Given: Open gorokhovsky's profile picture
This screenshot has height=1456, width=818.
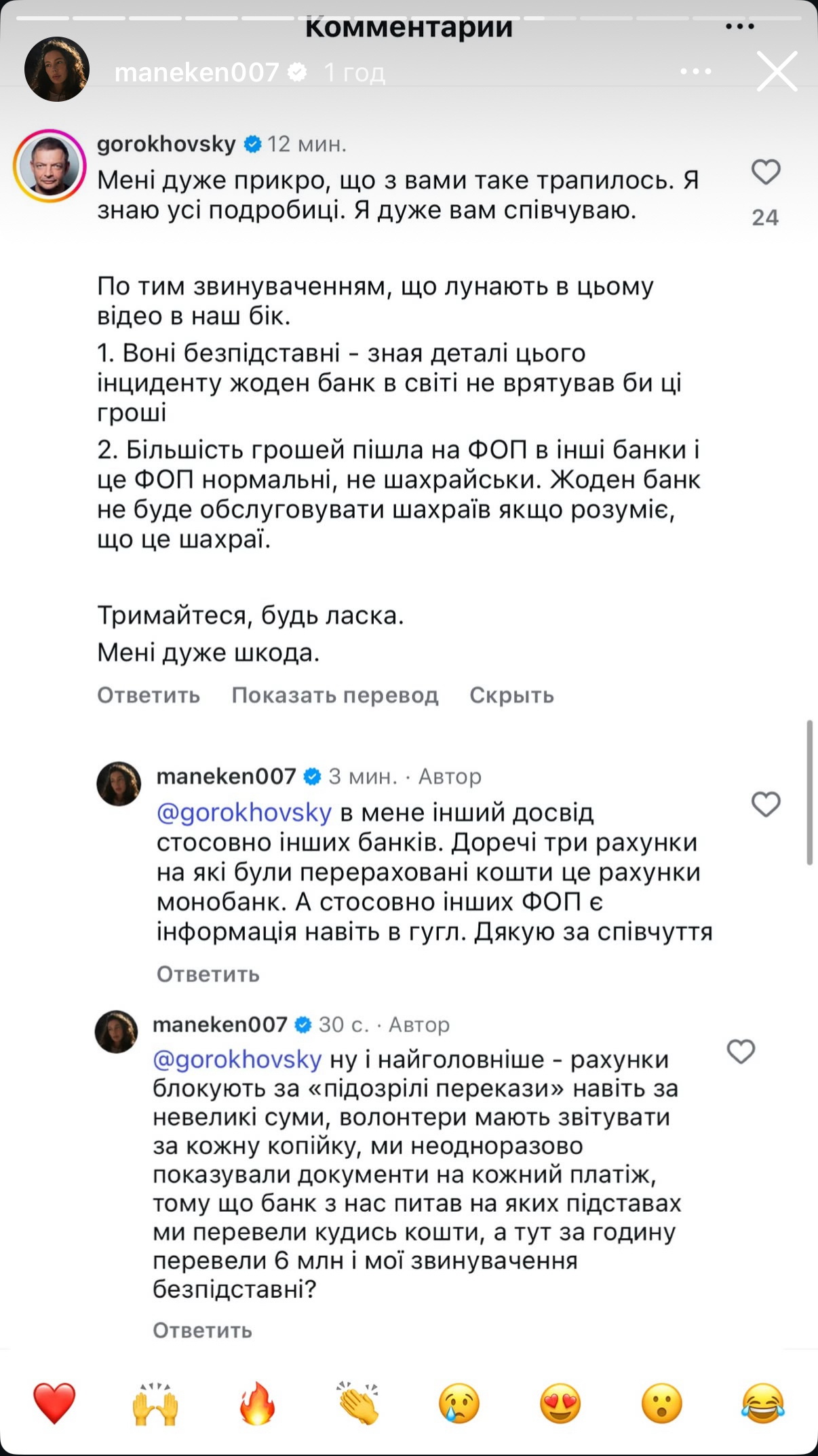Looking at the screenshot, I should (x=50, y=166).
